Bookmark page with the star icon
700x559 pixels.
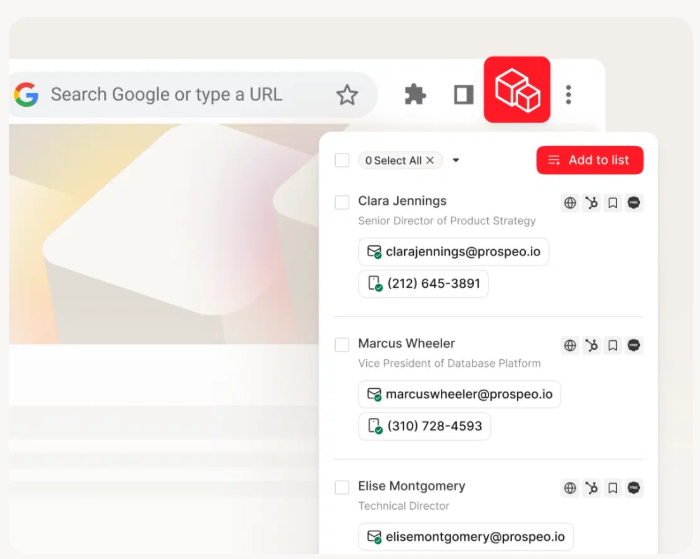[x=347, y=95]
